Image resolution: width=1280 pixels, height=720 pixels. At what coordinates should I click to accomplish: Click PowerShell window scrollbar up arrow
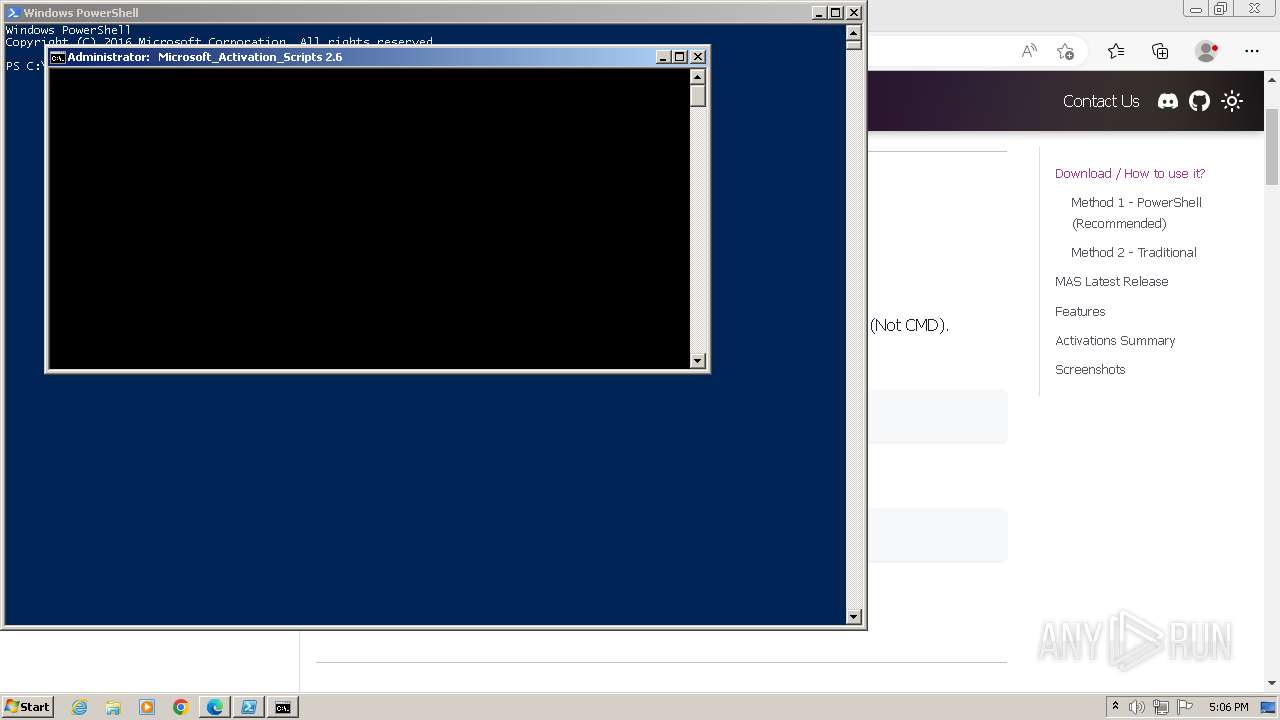click(854, 32)
